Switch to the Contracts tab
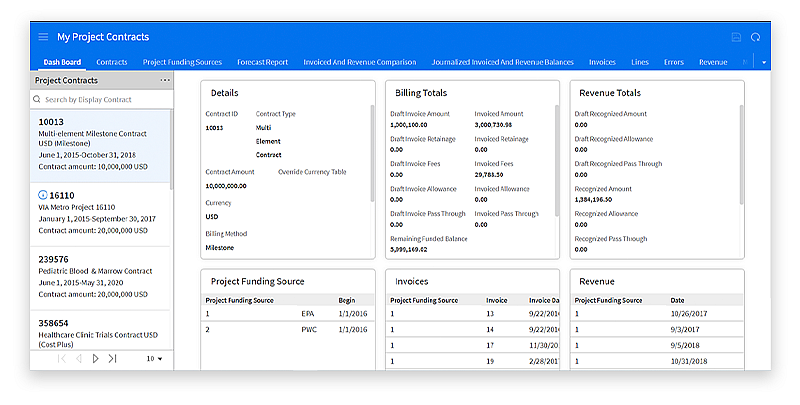This screenshot has width=800, height=405. coord(111,62)
